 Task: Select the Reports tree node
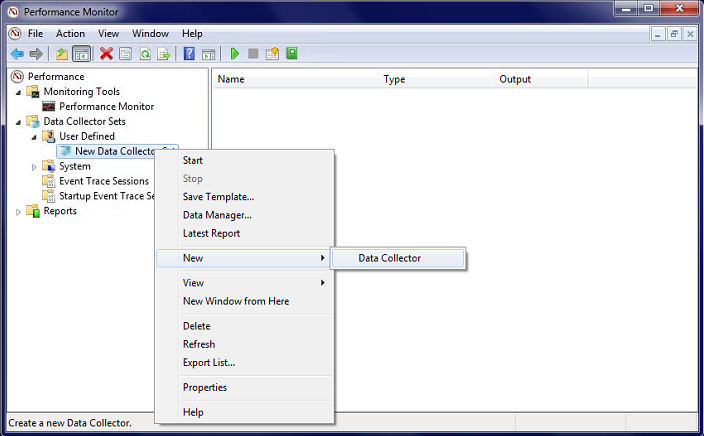click(x=60, y=211)
